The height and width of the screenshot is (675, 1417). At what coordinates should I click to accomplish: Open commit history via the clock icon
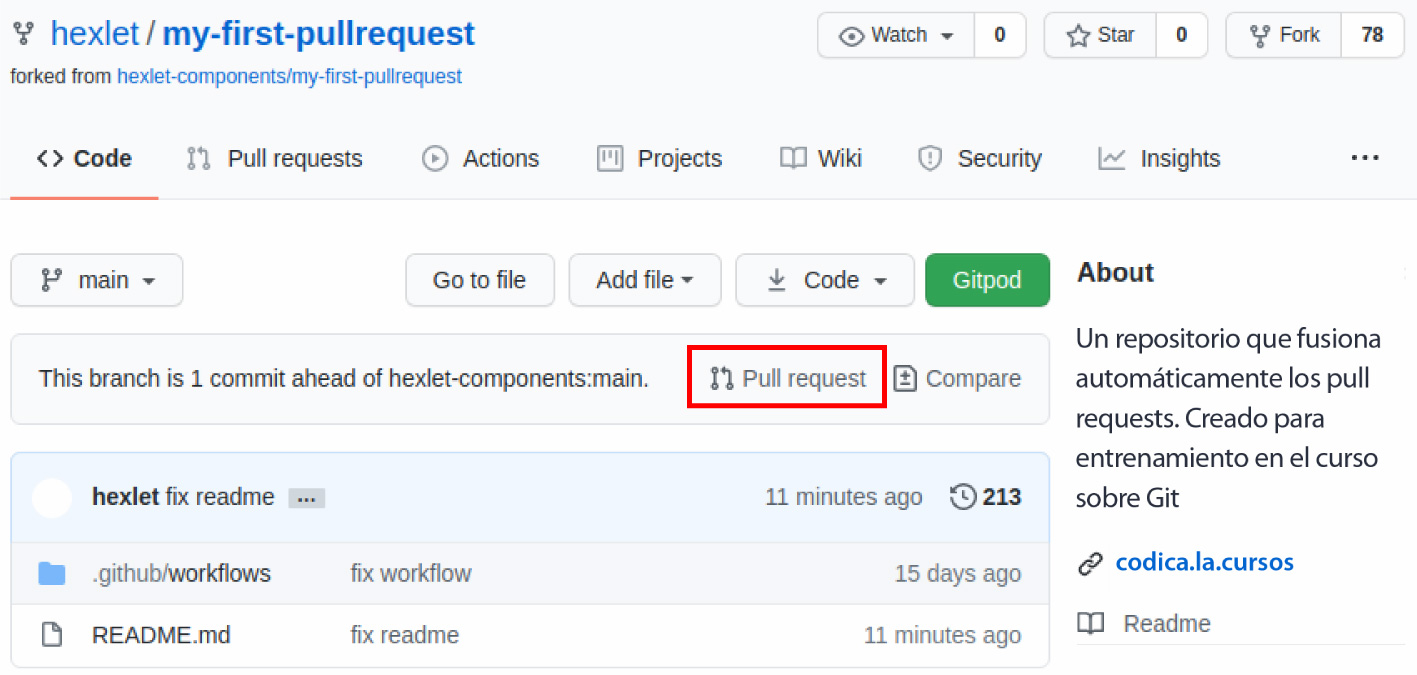(x=962, y=496)
